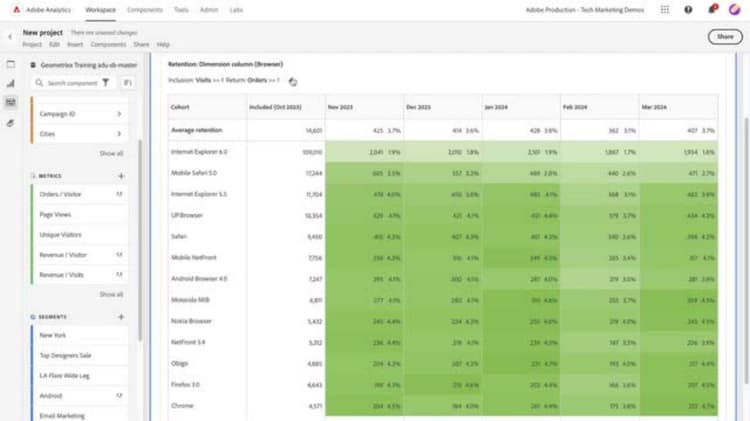Click the Average retention row label

(x=197, y=130)
